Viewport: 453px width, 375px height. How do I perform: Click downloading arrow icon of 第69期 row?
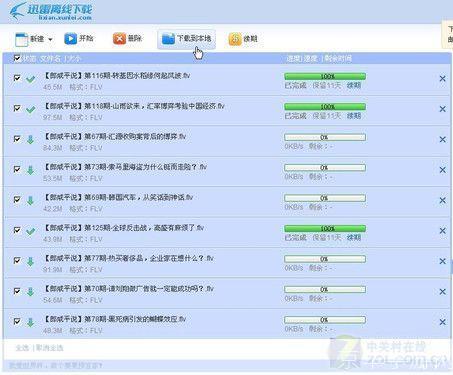30,201
